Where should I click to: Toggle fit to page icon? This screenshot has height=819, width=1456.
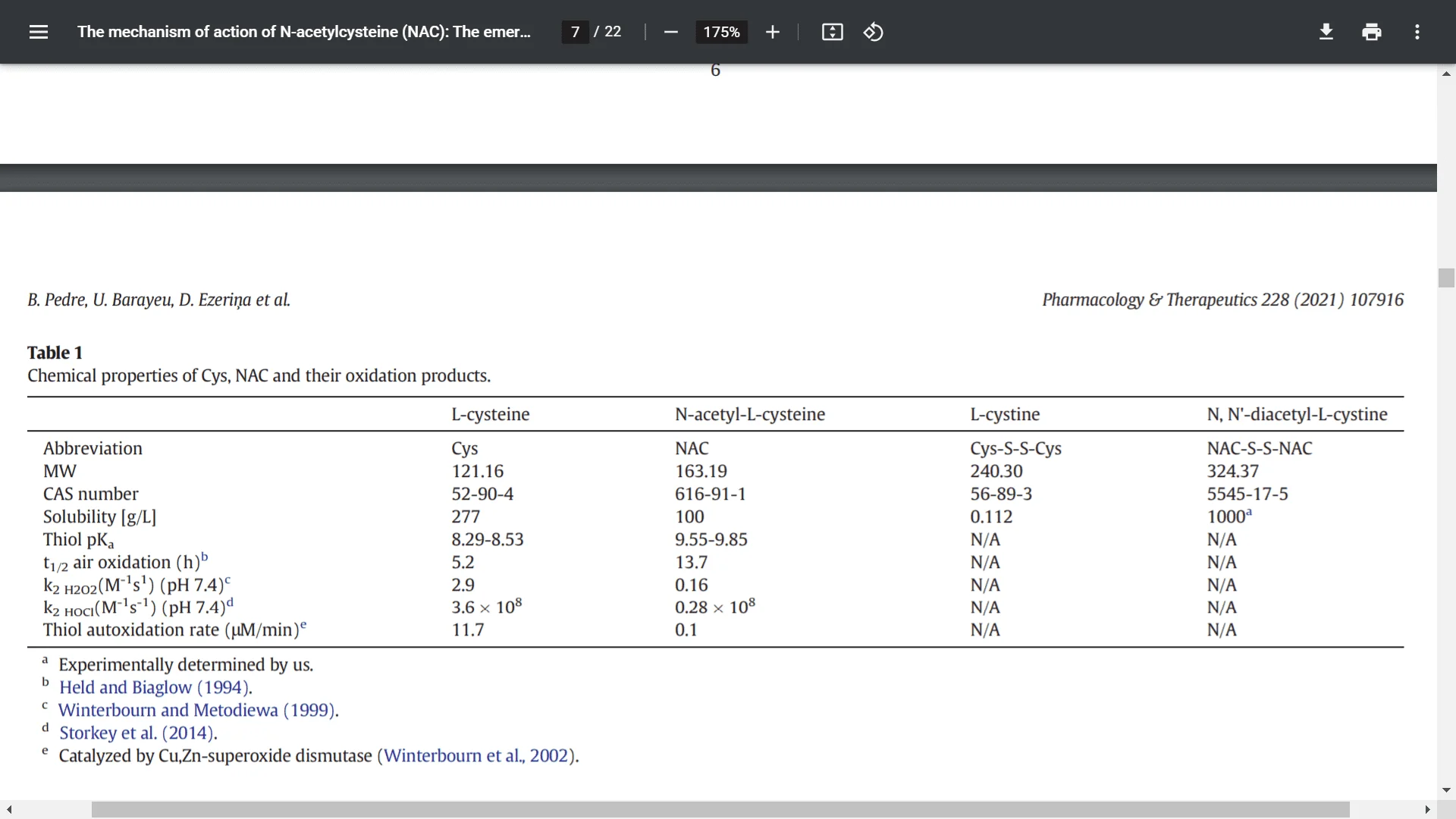(832, 32)
